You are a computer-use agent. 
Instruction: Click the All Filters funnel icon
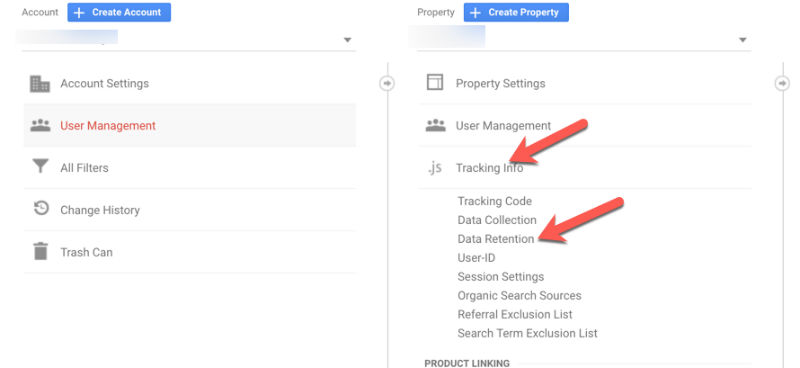[40, 166]
